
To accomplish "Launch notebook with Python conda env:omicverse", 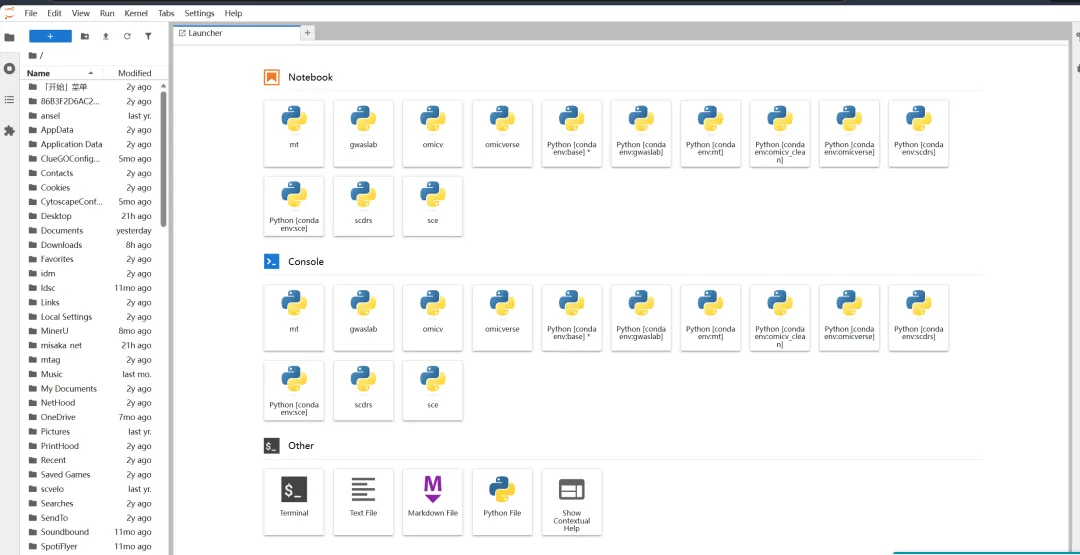I will [x=849, y=134].
